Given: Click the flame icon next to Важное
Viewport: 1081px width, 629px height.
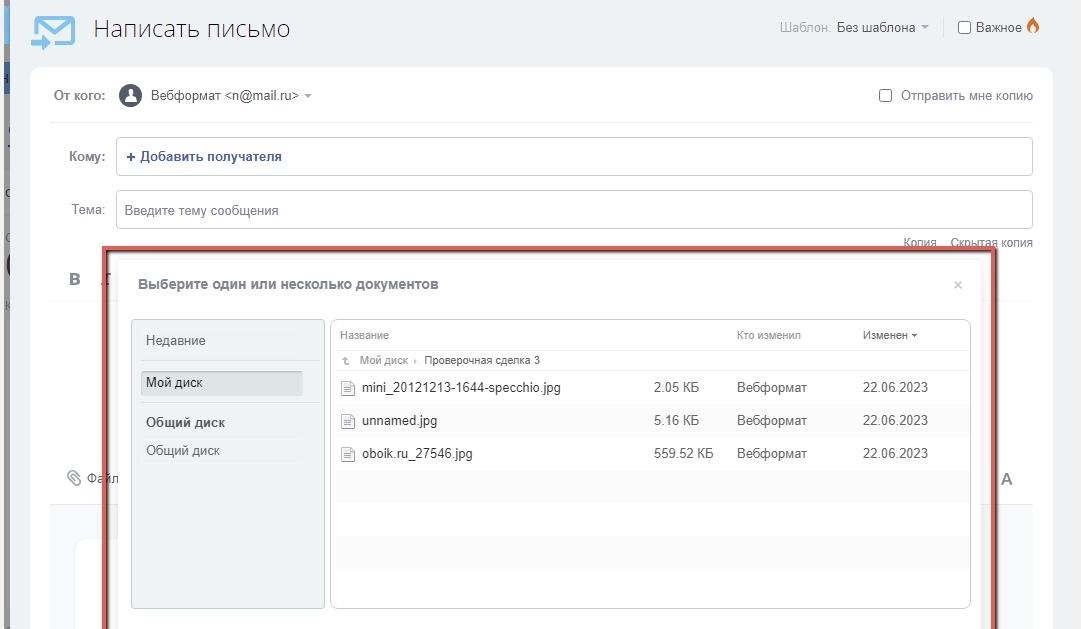Looking at the screenshot, I should click(1033, 27).
